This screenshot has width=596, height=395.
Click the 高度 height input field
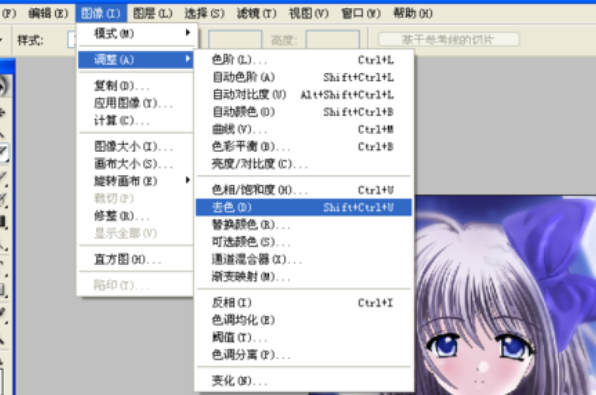coord(333,40)
